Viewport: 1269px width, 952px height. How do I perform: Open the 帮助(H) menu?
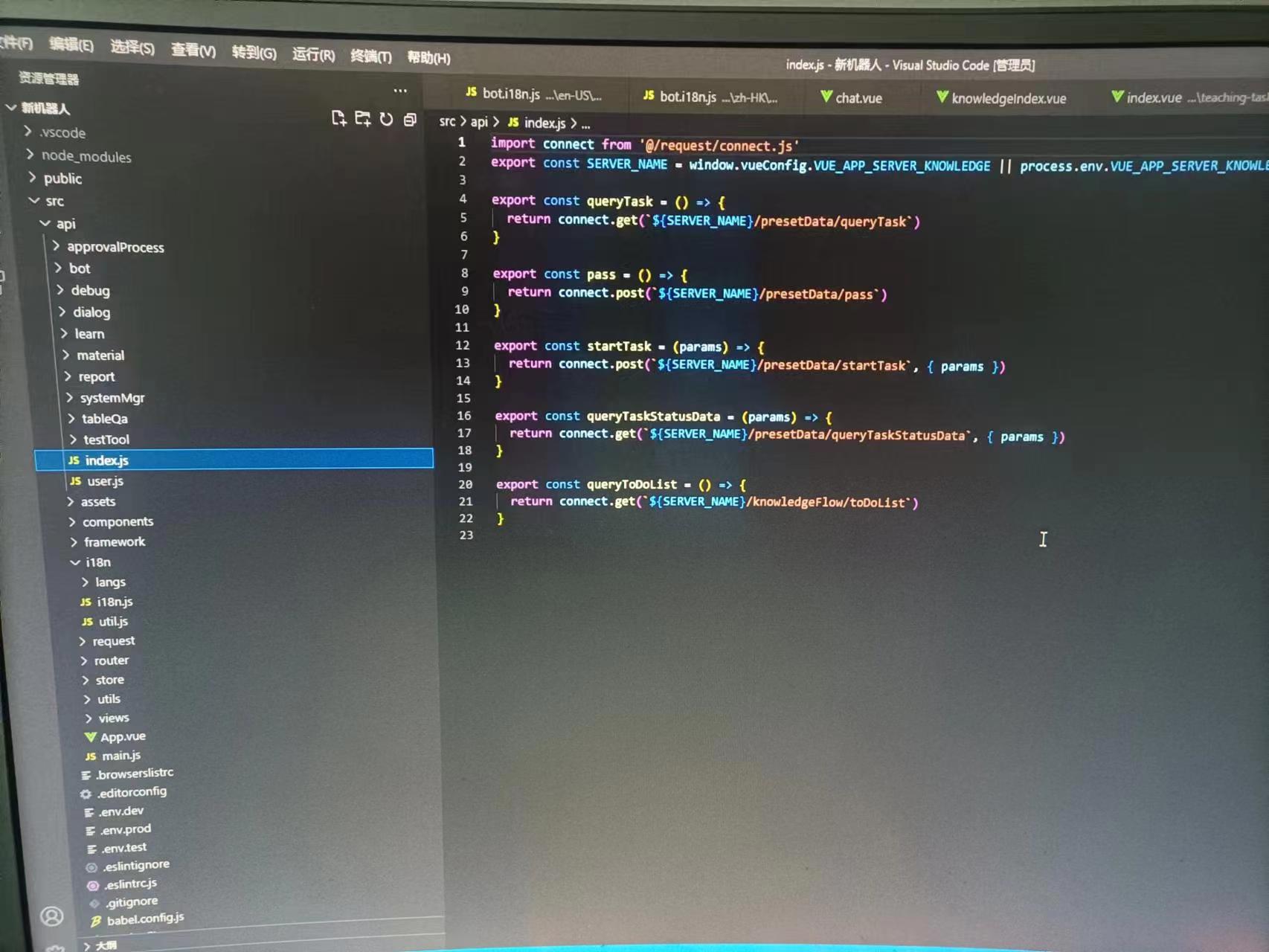pyautogui.click(x=428, y=58)
